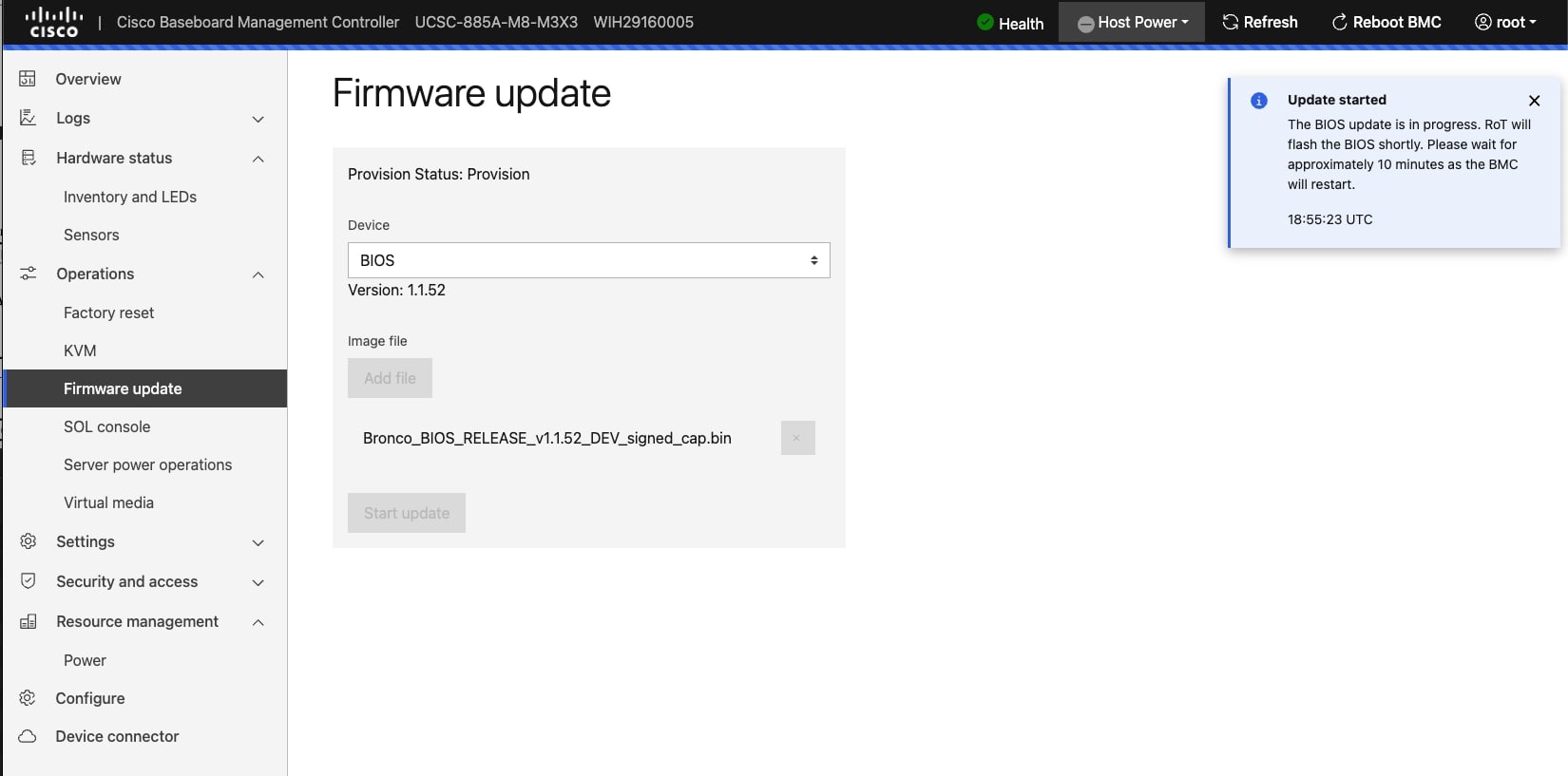Expand the Settings section chevron
Viewport: 1568px width, 776px height.
tap(258, 542)
